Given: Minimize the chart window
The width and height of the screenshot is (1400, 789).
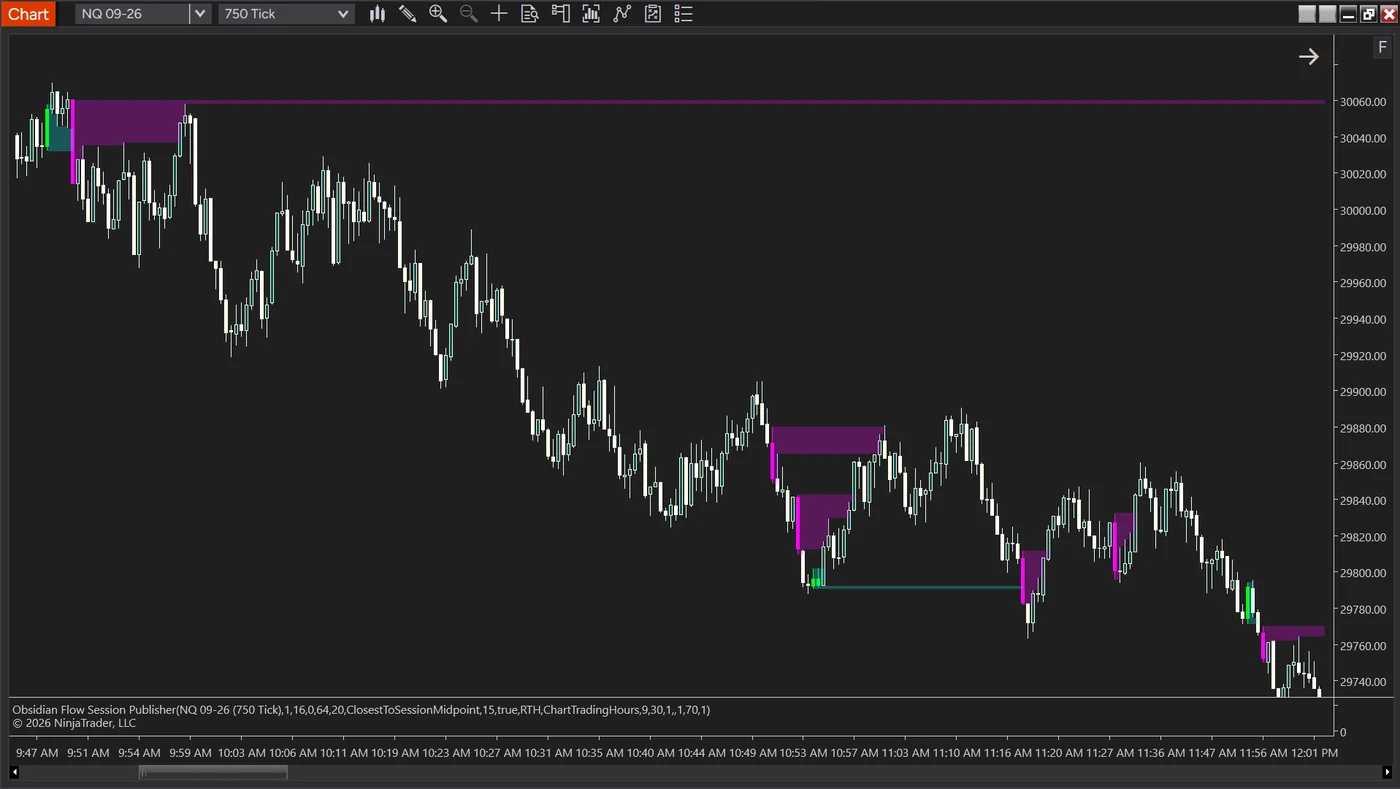Looking at the screenshot, I should 1348,14.
